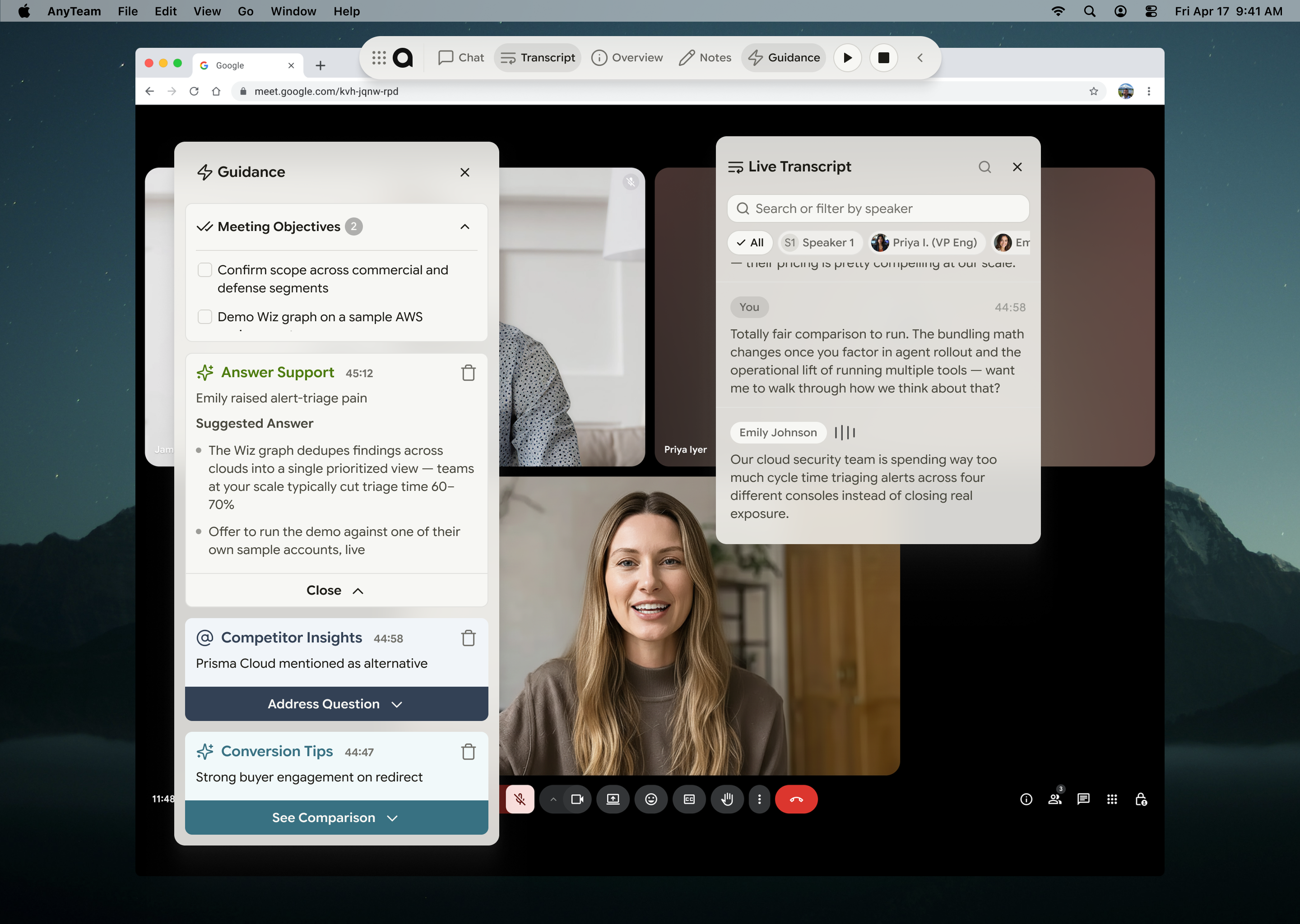
Task: Open the Apple menu
Action: click(23, 11)
